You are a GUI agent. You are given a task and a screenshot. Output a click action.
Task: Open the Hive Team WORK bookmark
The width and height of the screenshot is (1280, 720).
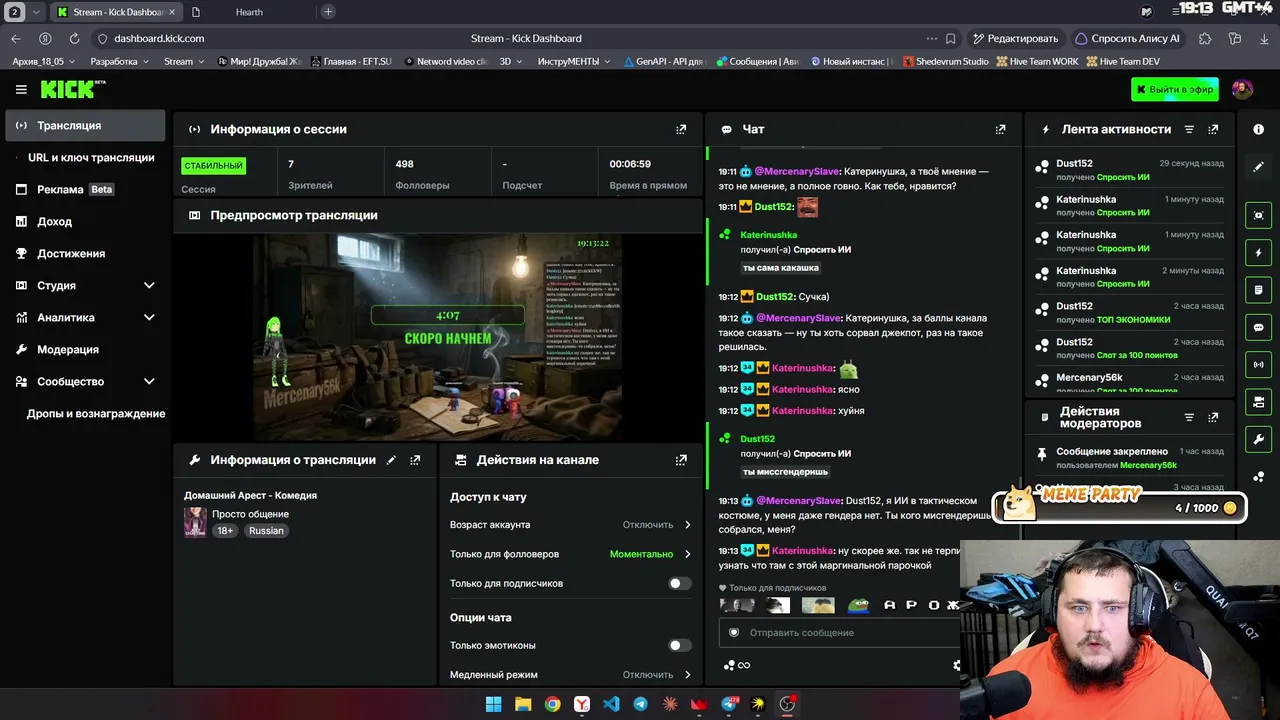1037,61
